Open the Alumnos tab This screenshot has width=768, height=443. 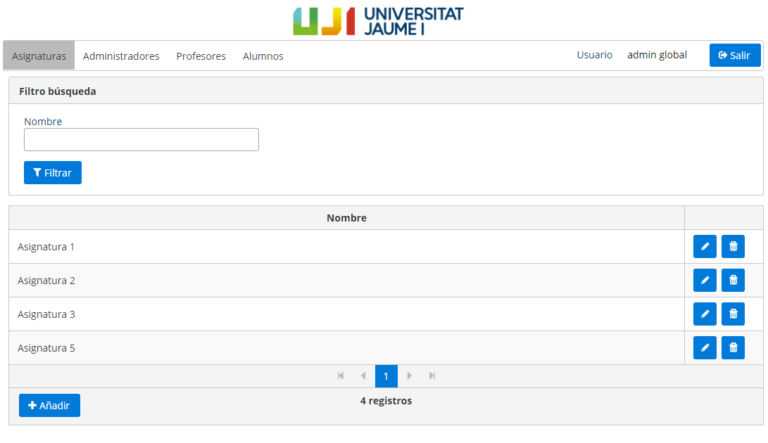(263, 56)
